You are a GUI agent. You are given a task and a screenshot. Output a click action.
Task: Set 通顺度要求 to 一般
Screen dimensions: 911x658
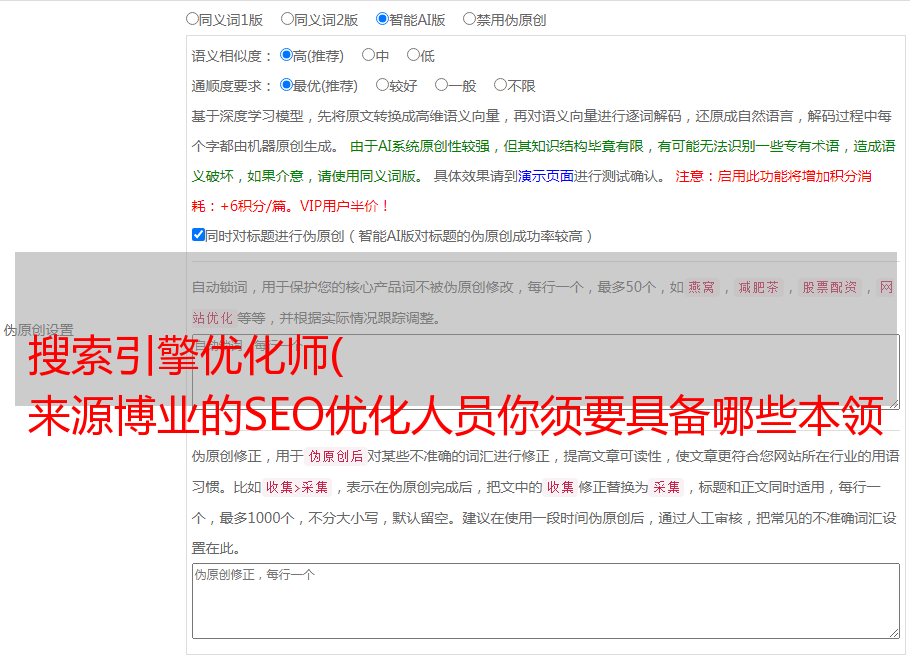point(442,85)
